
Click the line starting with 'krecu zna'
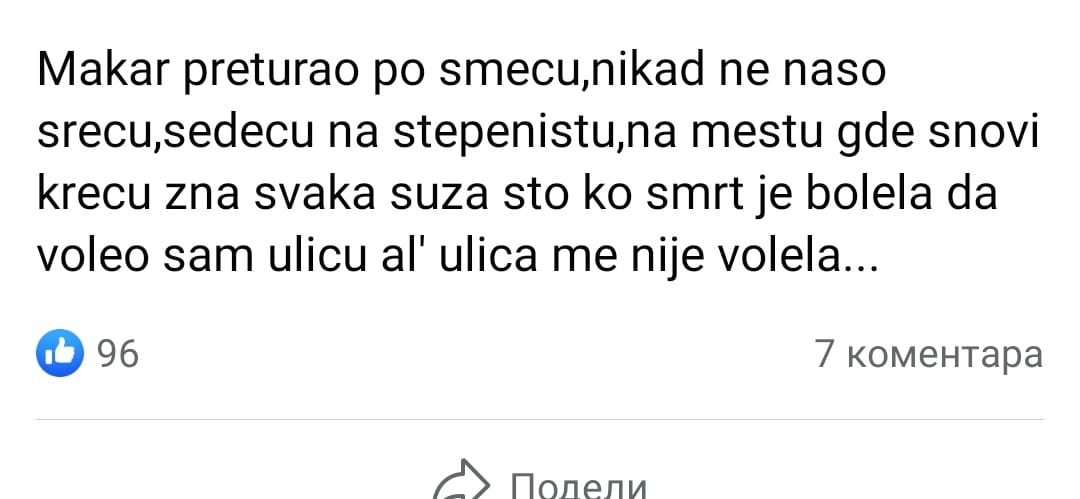pos(517,195)
